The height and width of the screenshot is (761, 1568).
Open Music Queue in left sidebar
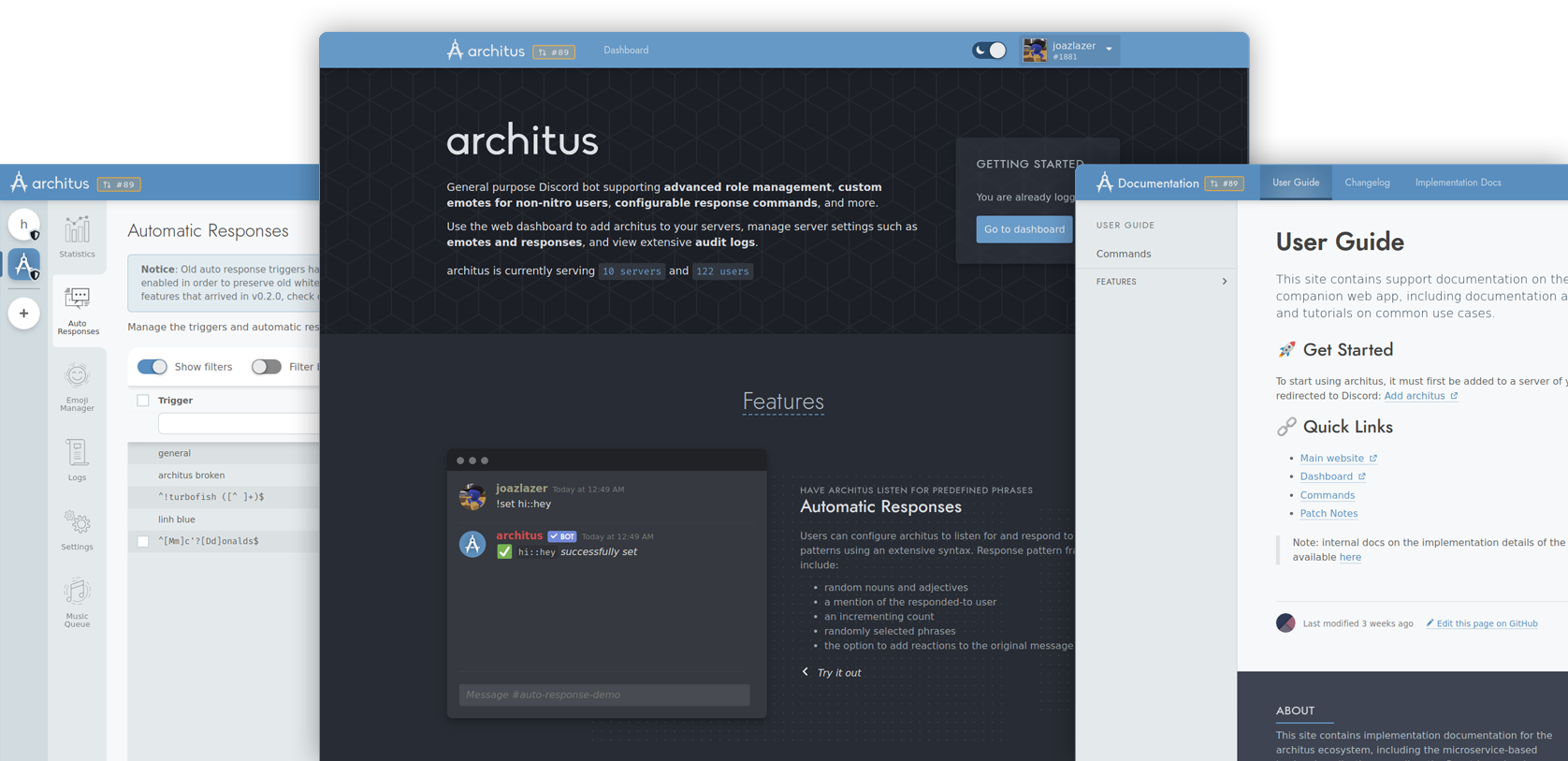pos(77,603)
